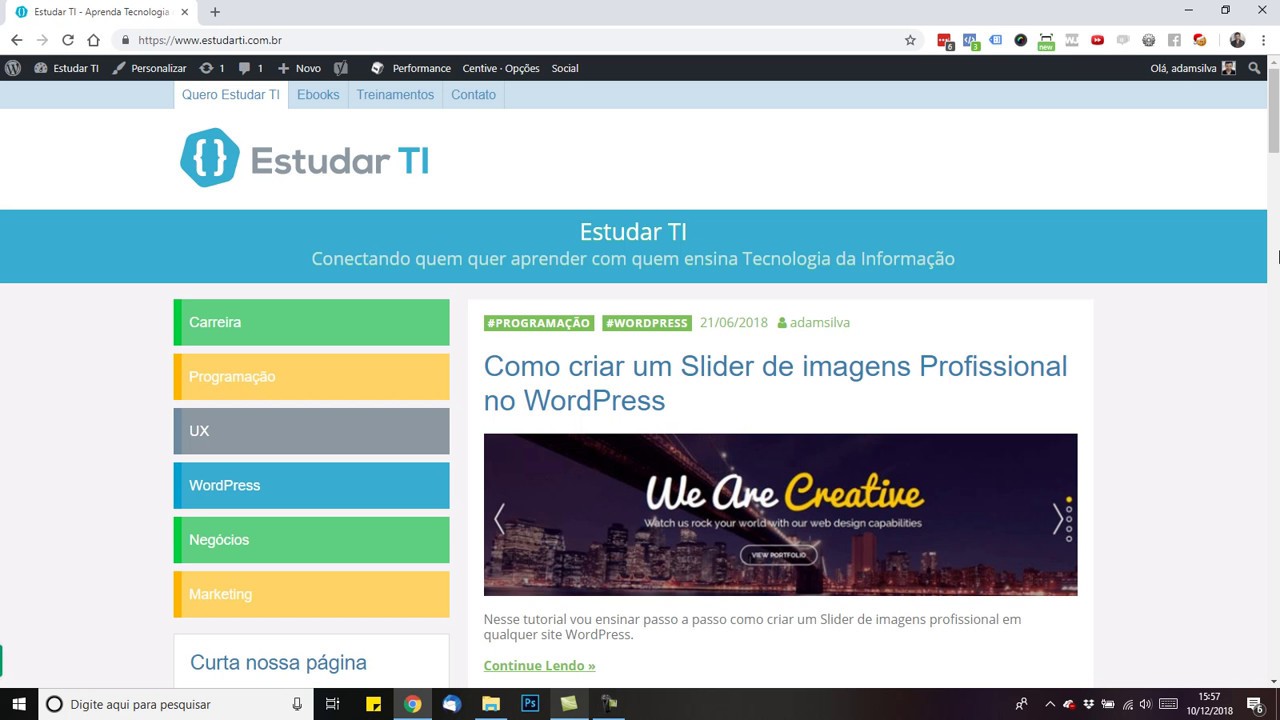Click the #PROGRAMAÇÃO tag
This screenshot has width=1280, height=720.
tap(539, 323)
